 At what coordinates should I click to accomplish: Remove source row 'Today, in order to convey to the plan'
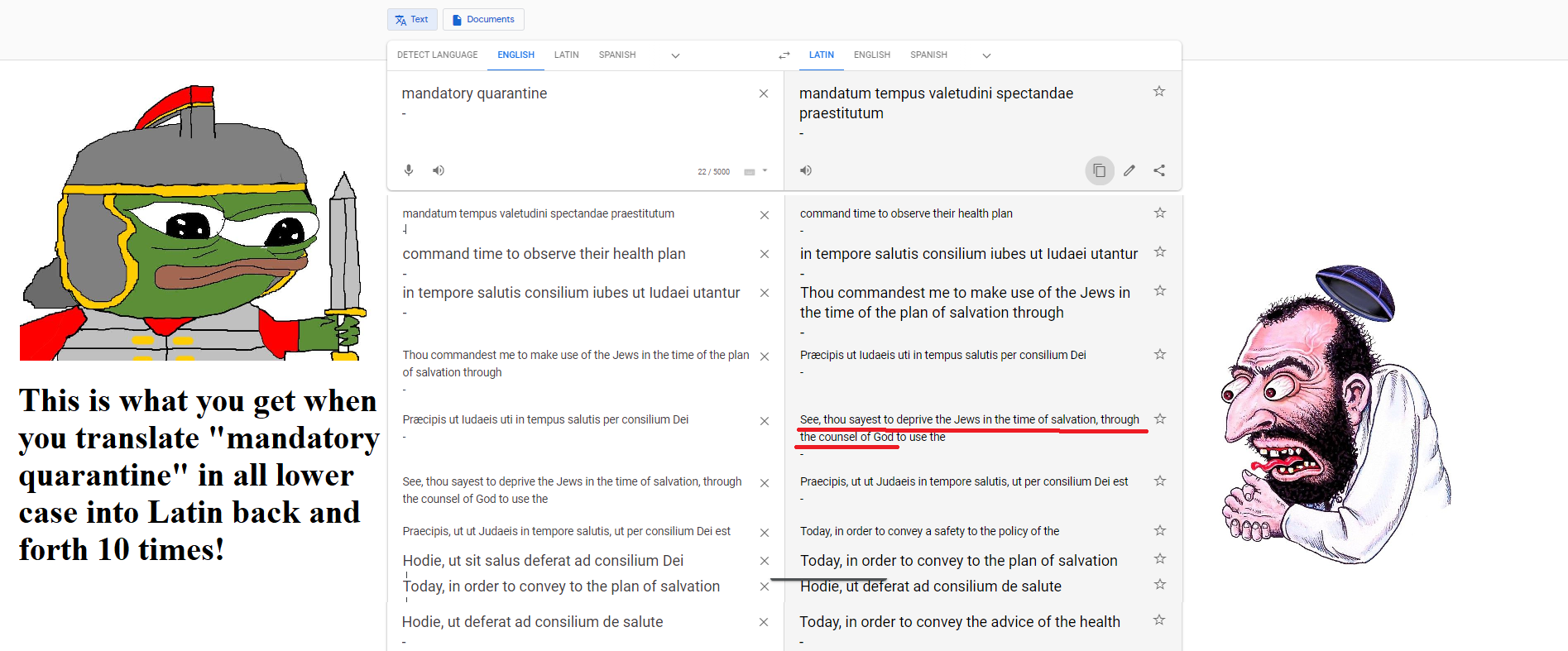(765, 586)
